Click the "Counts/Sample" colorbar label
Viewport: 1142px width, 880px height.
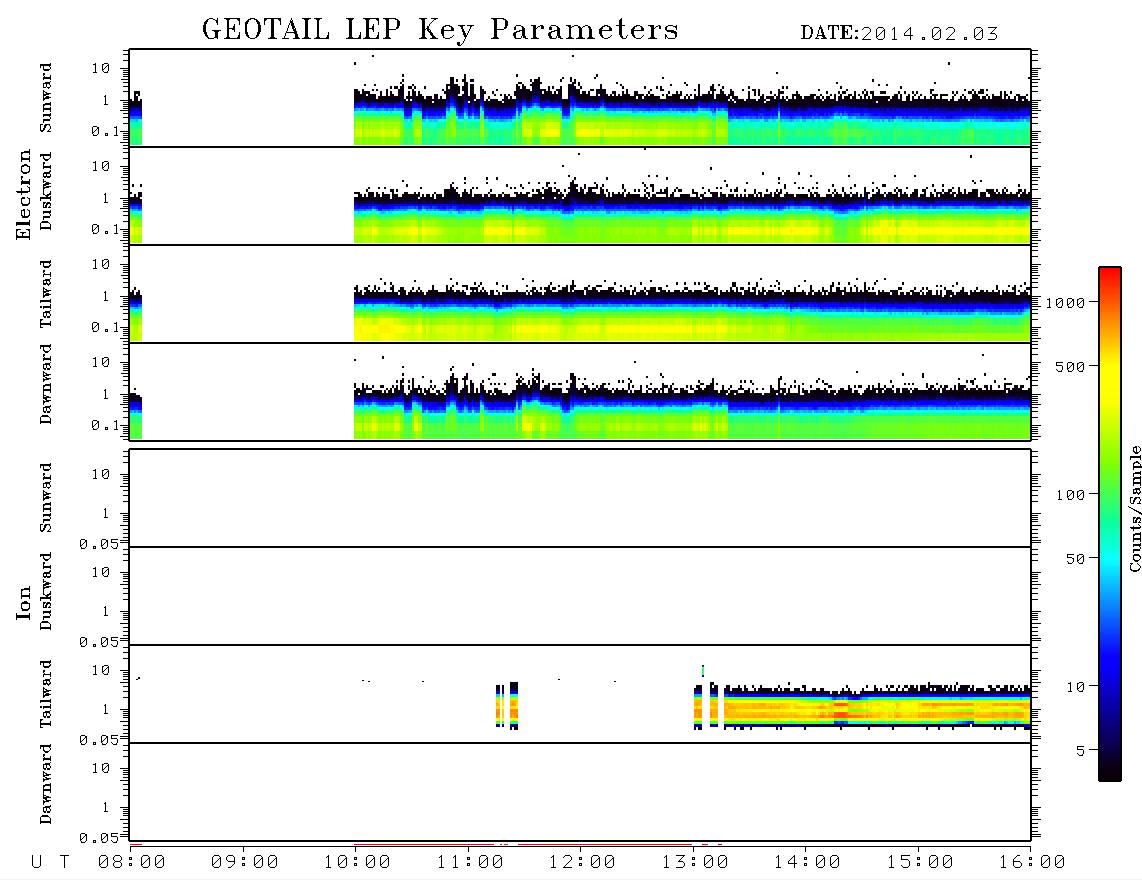pyautogui.click(x=1134, y=508)
